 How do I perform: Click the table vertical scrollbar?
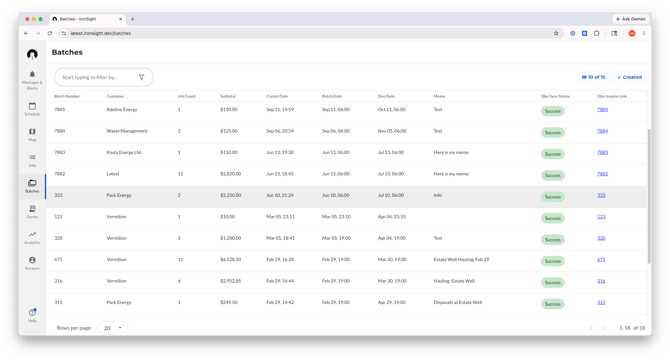(649, 196)
